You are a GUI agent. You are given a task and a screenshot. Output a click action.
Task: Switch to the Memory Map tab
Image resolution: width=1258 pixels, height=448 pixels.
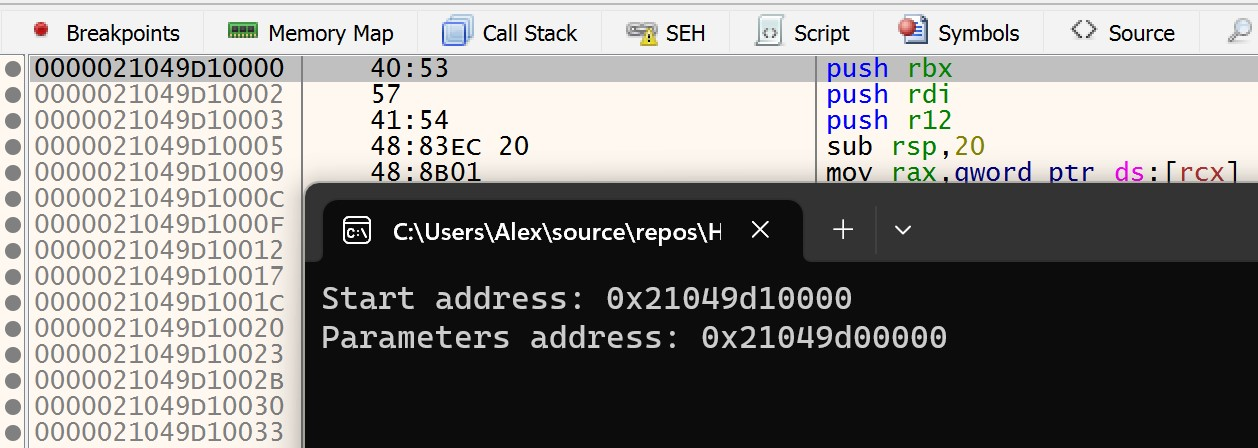click(x=311, y=32)
